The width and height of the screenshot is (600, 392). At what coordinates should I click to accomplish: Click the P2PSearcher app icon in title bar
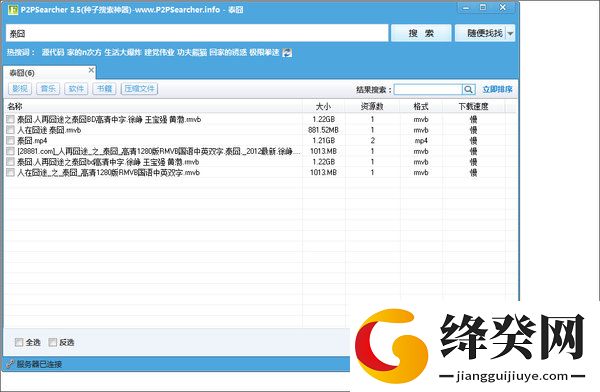(x=13, y=10)
